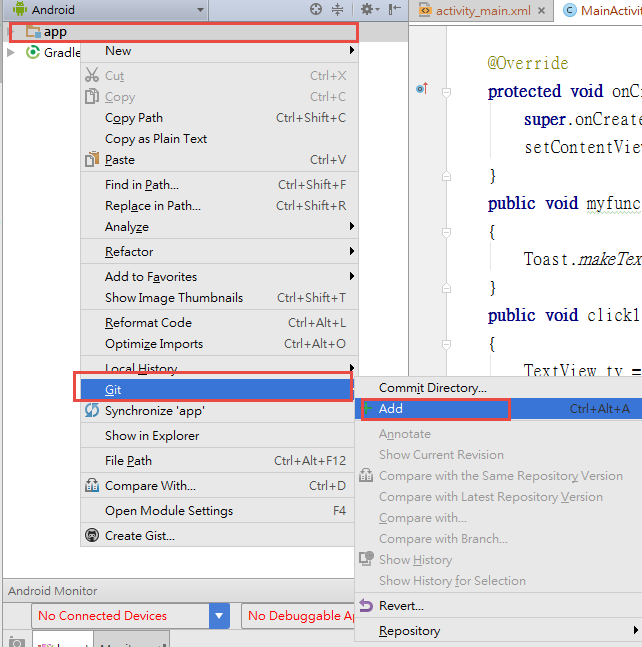
Task: Choose Reformat Code
Action: [x=219, y=323]
